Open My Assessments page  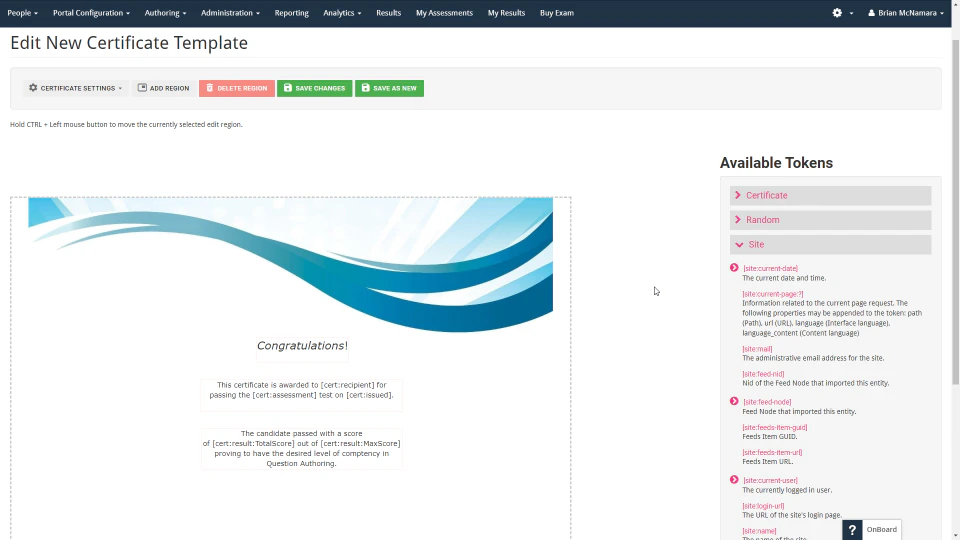pyautogui.click(x=444, y=13)
